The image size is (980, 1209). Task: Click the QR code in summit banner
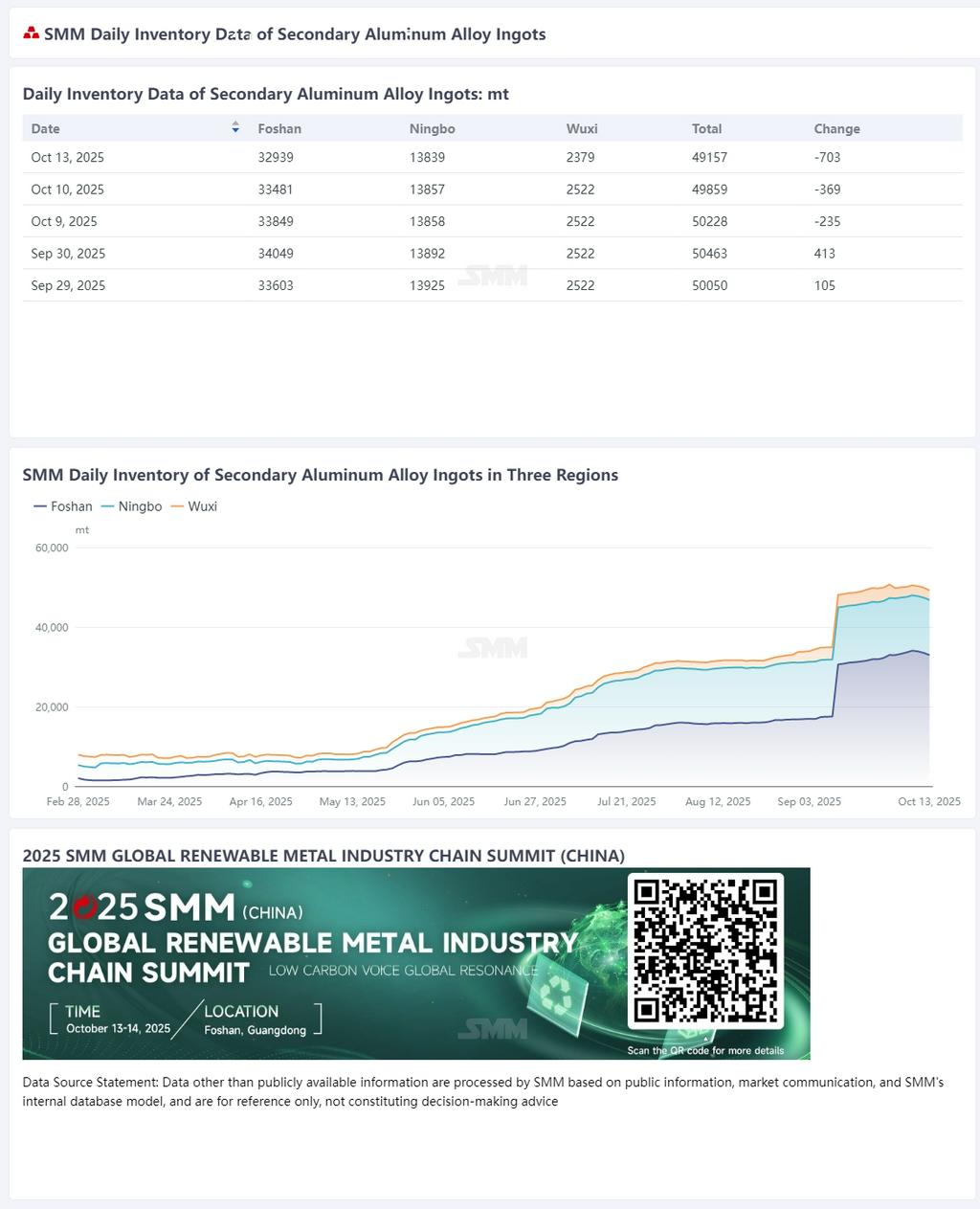coord(705,951)
